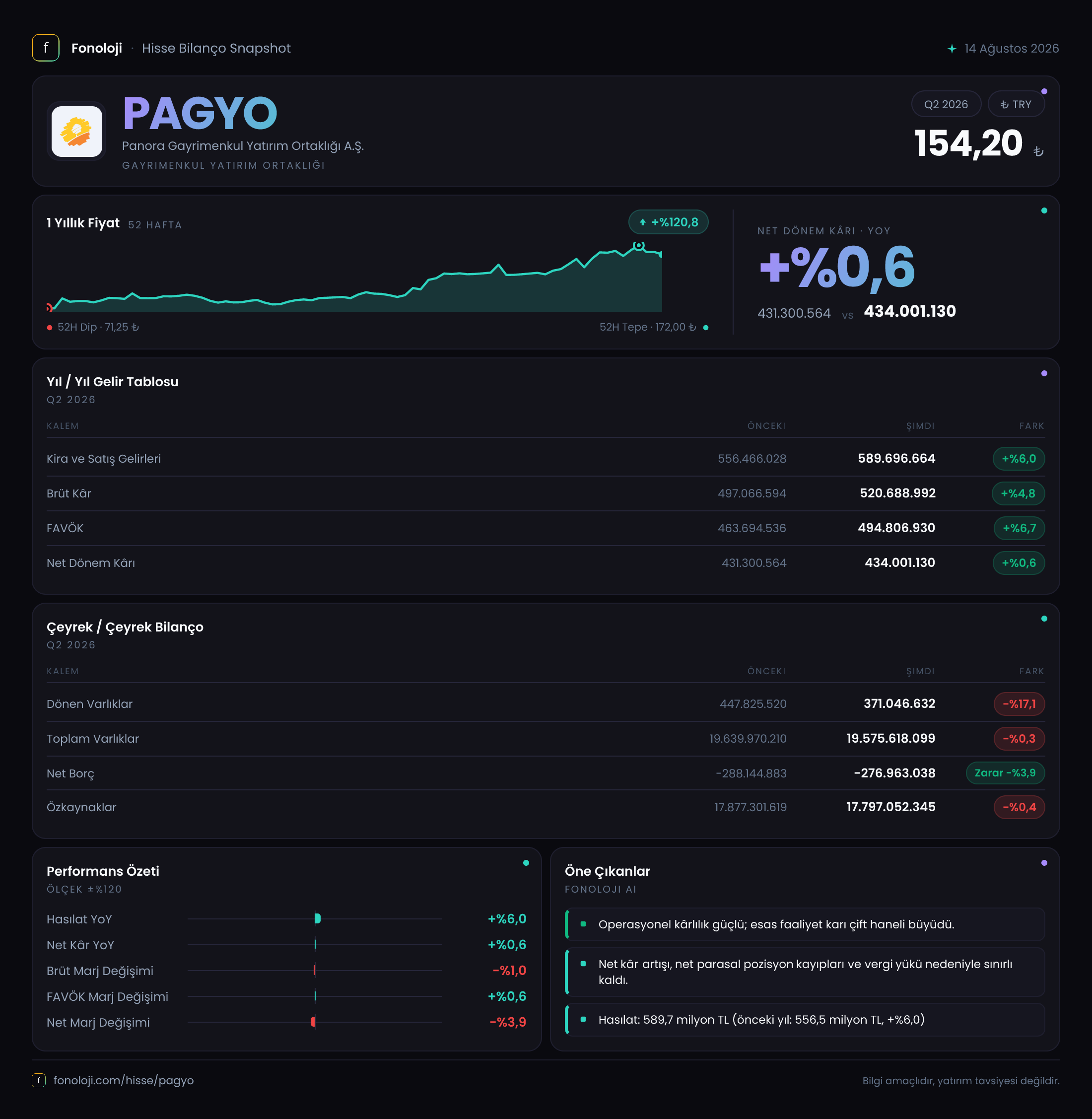Click the -%17,1 Dönen Varlıklar badge
This screenshot has width=1092, height=1119.
(x=1019, y=704)
